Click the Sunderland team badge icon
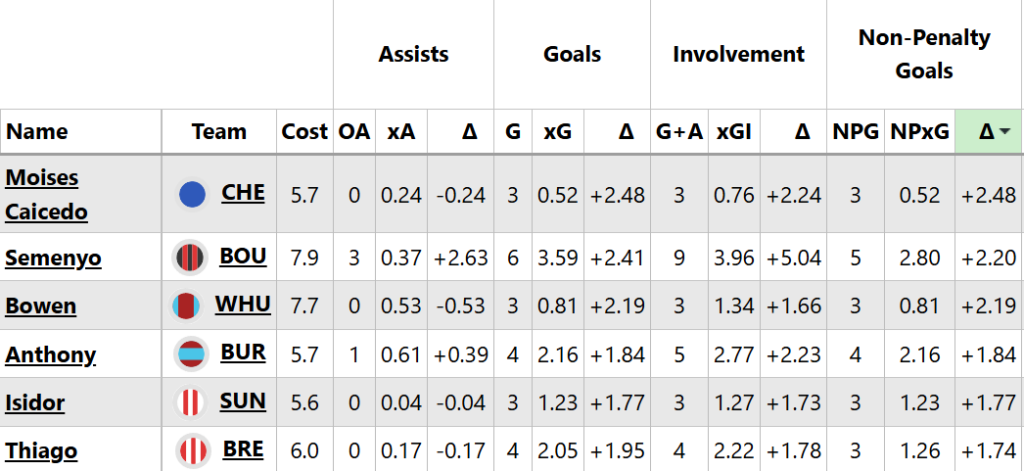 tap(190, 403)
